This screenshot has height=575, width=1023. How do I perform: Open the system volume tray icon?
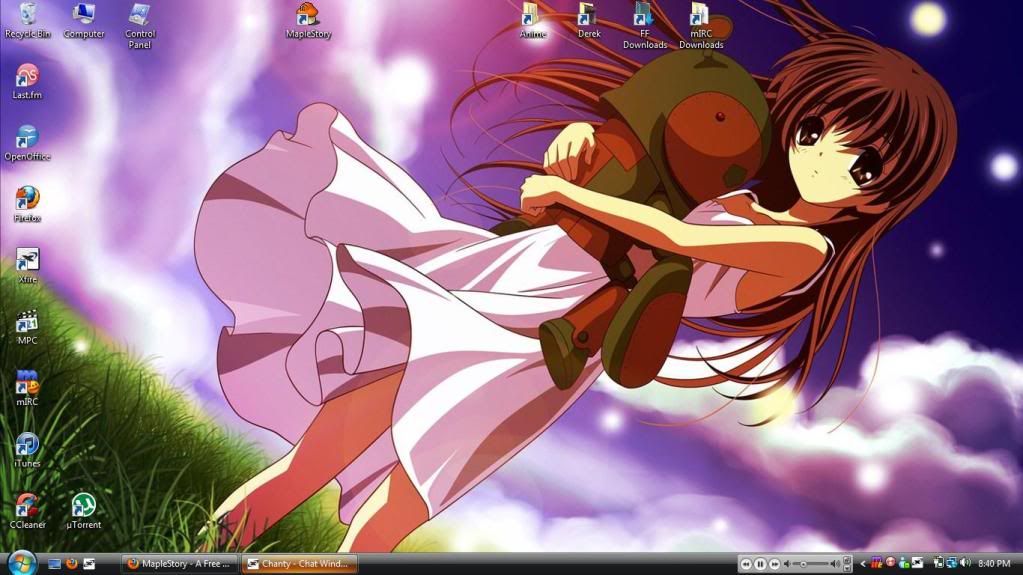tap(966, 563)
